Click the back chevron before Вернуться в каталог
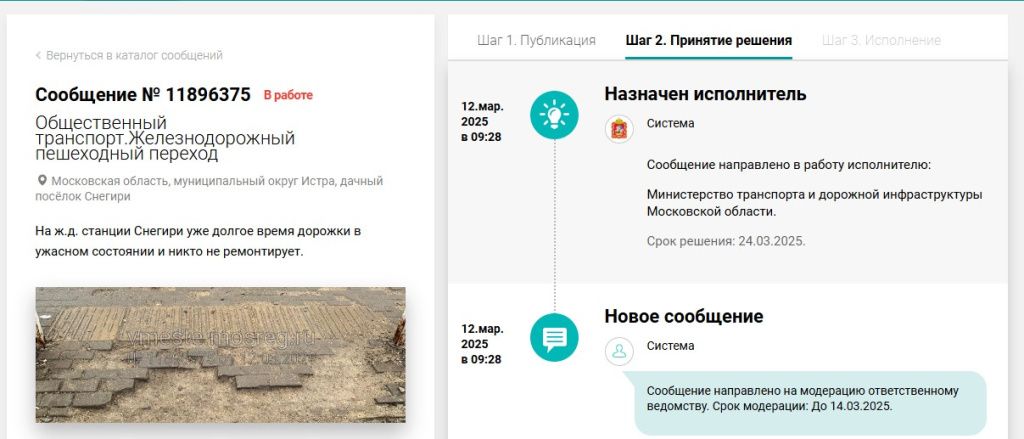 [x=39, y=56]
